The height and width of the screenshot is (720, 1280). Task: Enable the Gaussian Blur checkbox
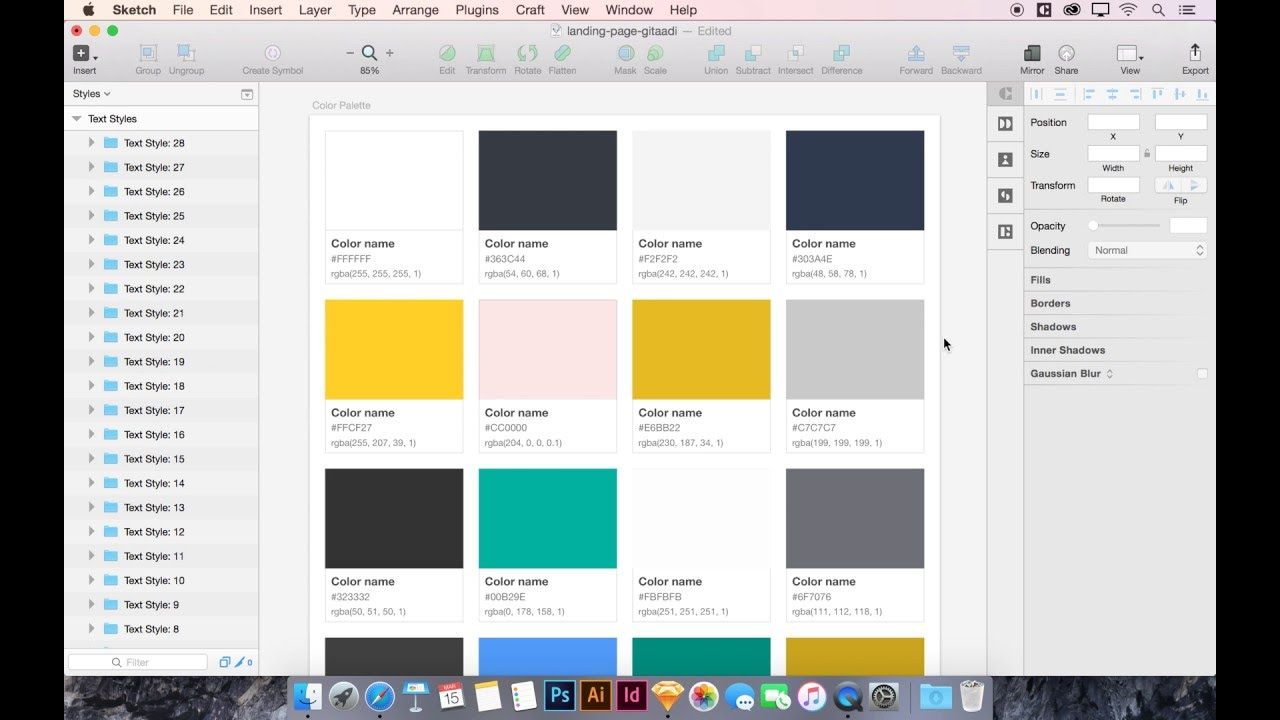click(1201, 373)
